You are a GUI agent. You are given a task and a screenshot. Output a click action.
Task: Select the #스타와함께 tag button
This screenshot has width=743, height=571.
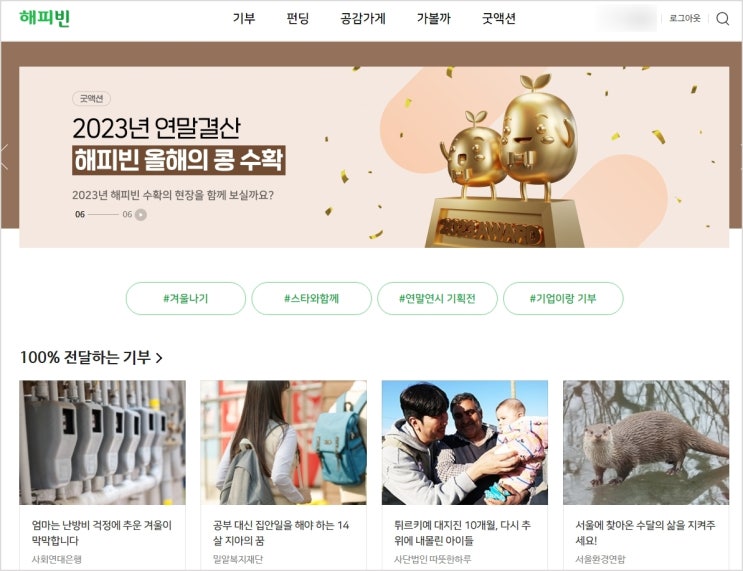click(311, 299)
